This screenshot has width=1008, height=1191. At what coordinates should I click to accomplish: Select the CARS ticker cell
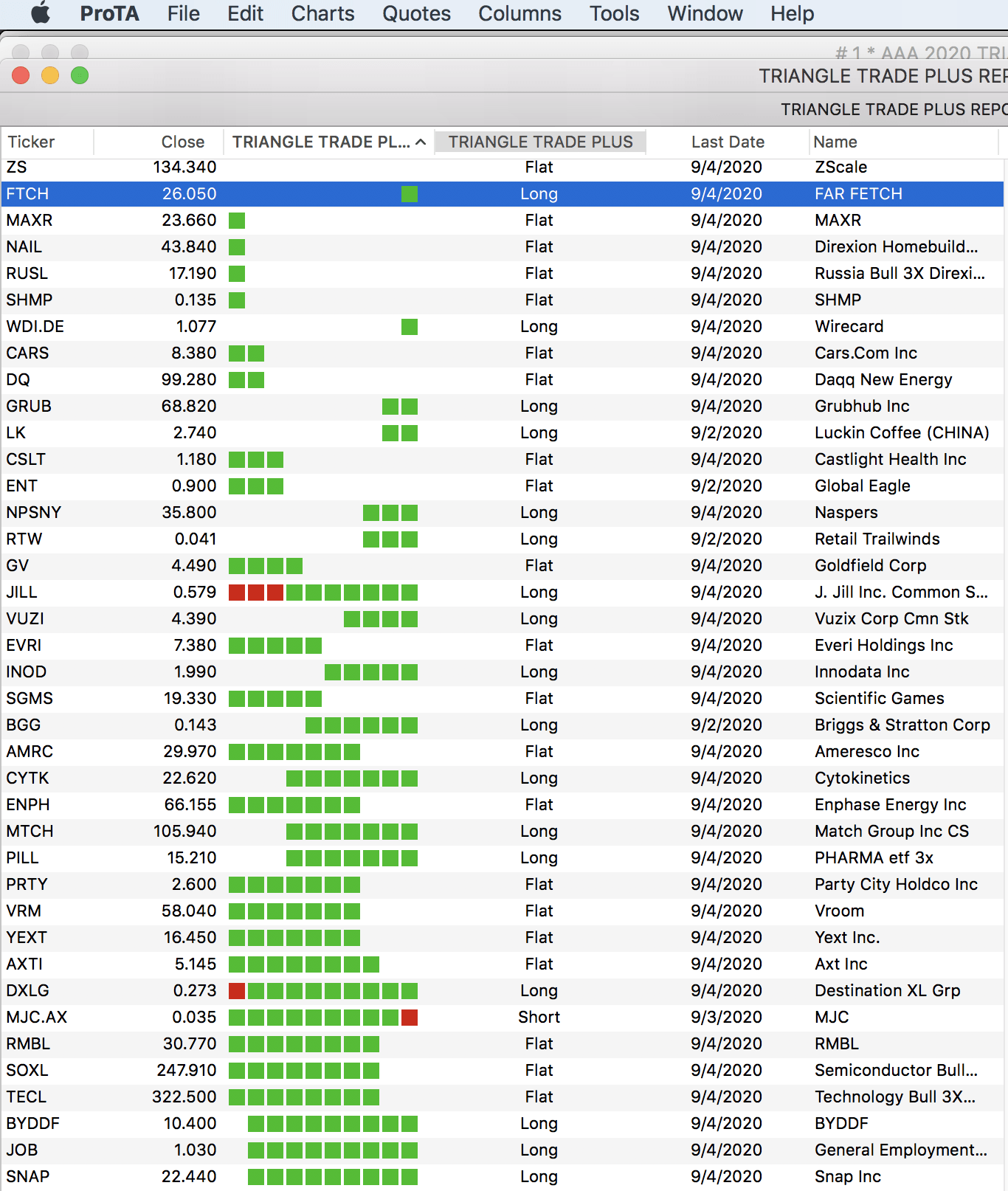click(27, 353)
